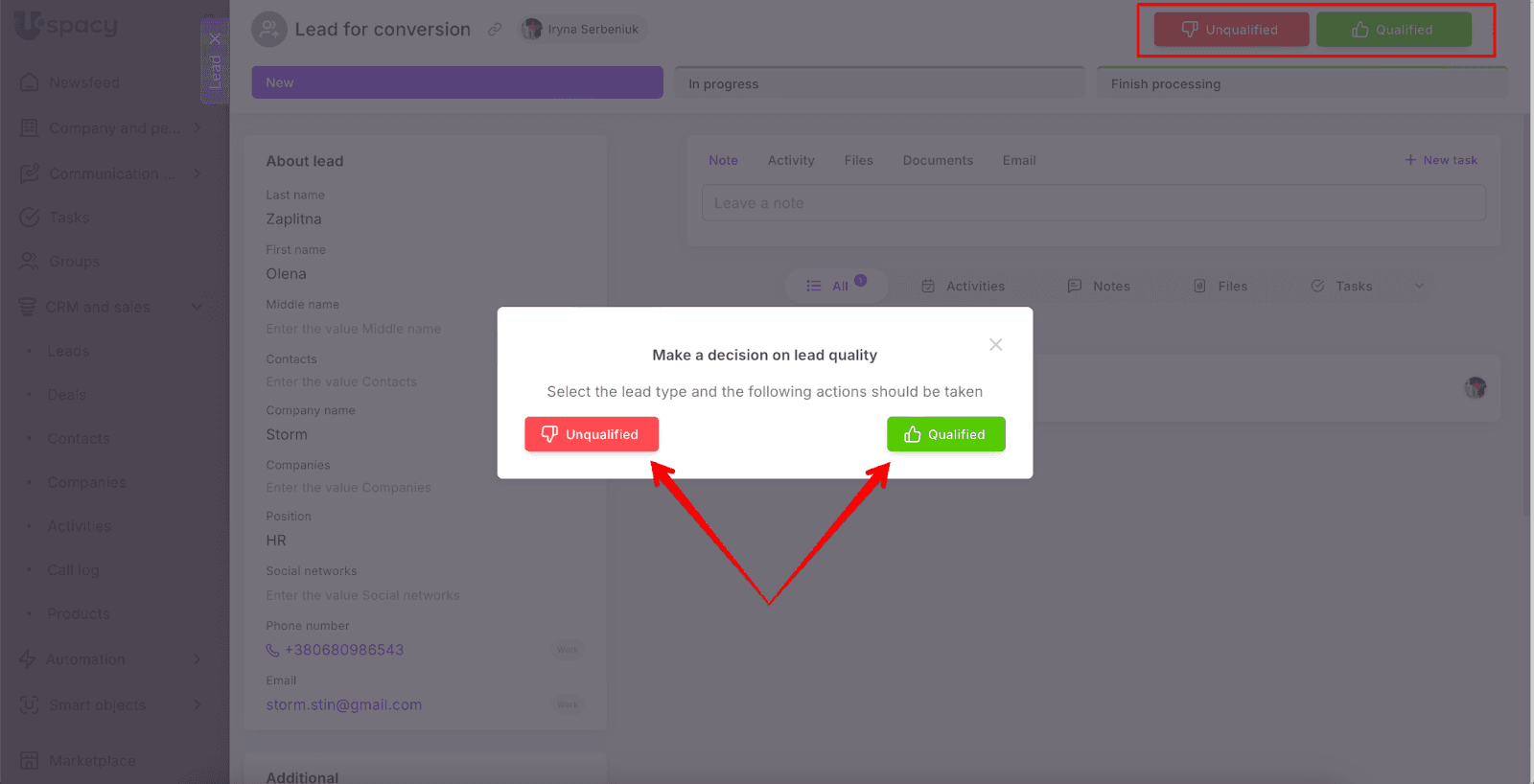Click the Automation lightning icon
Image resolution: width=1534 pixels, height=784 pixels.
pos(28,659)
